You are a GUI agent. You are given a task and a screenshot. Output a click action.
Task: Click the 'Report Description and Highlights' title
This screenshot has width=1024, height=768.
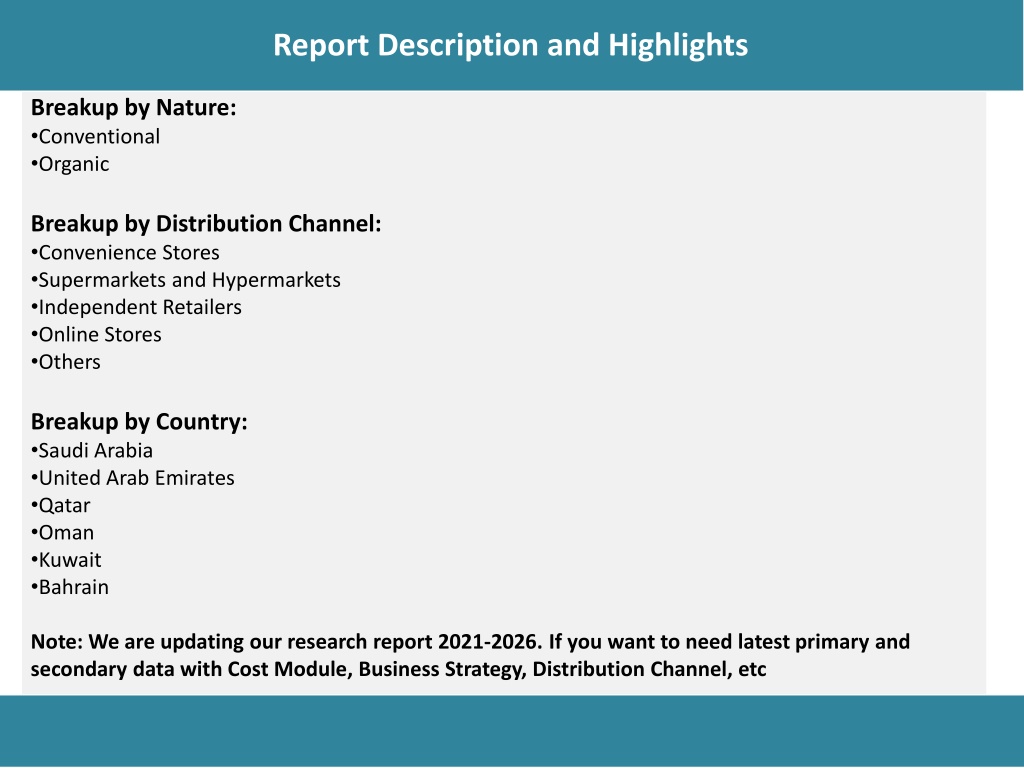(x=510, y=46)
